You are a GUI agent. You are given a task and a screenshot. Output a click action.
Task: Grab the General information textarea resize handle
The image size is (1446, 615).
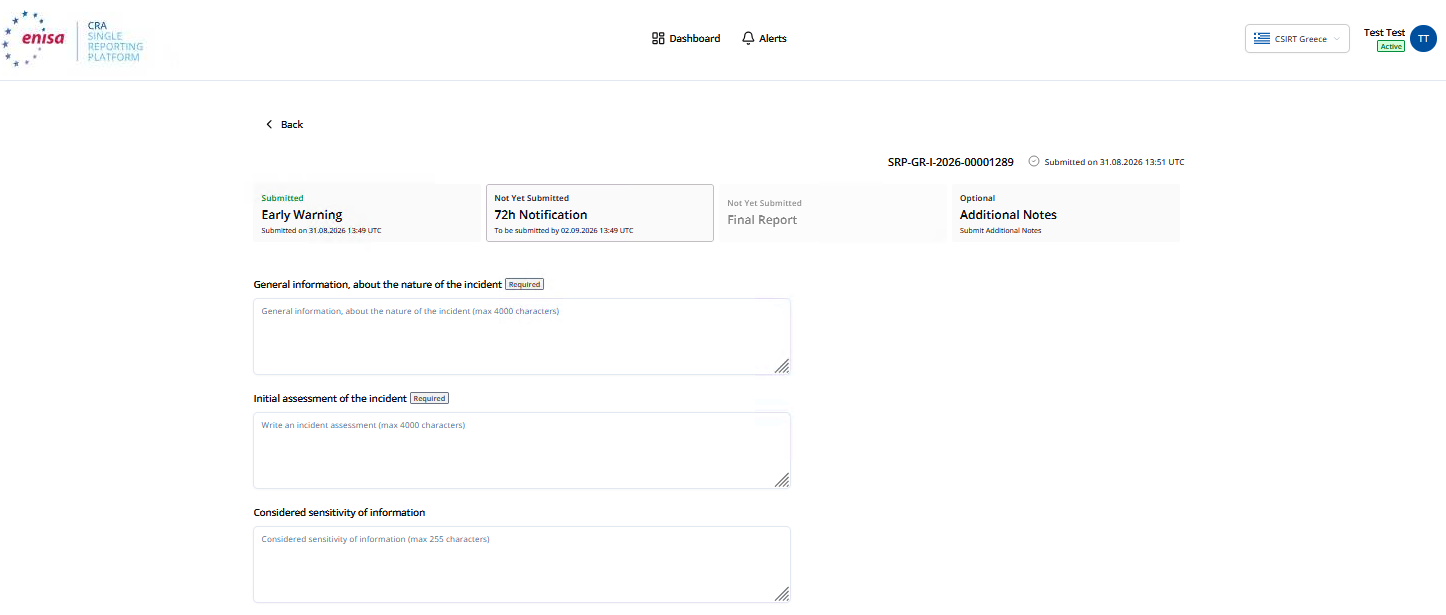[782, 366]
